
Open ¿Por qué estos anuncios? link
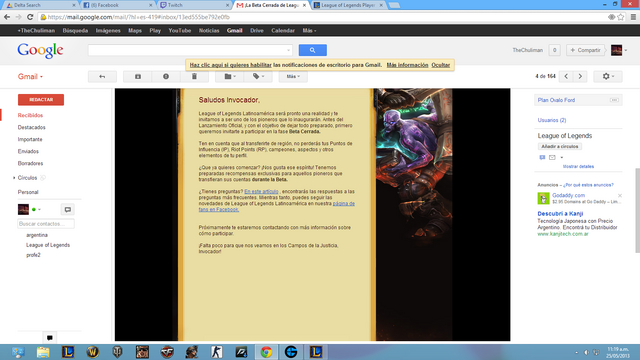[x=588, y=185]
